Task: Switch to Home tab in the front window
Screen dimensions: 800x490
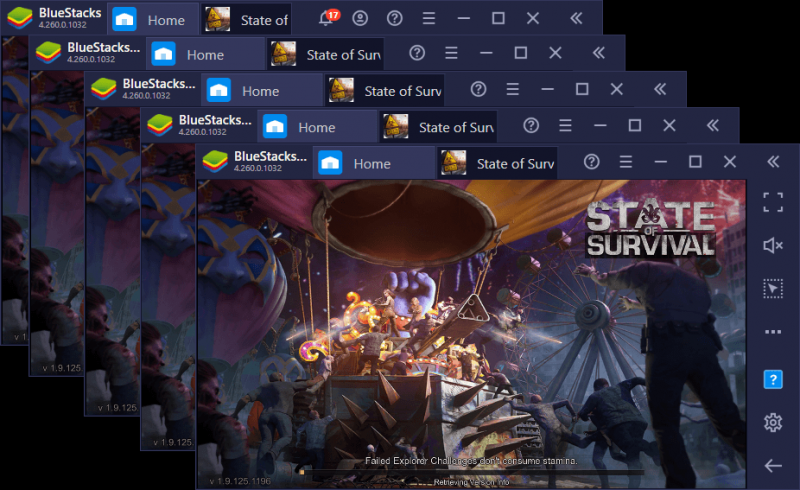Action: click(372, 163)
